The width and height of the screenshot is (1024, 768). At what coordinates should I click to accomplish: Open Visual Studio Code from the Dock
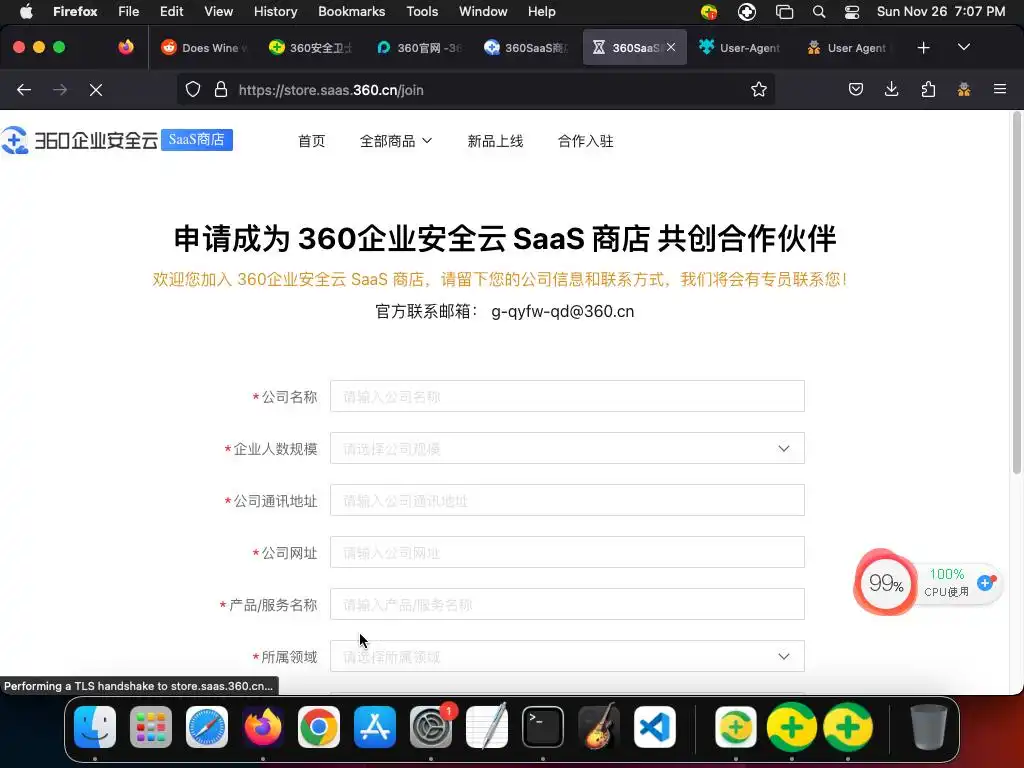pyautogui.click(x=654, y=726)
